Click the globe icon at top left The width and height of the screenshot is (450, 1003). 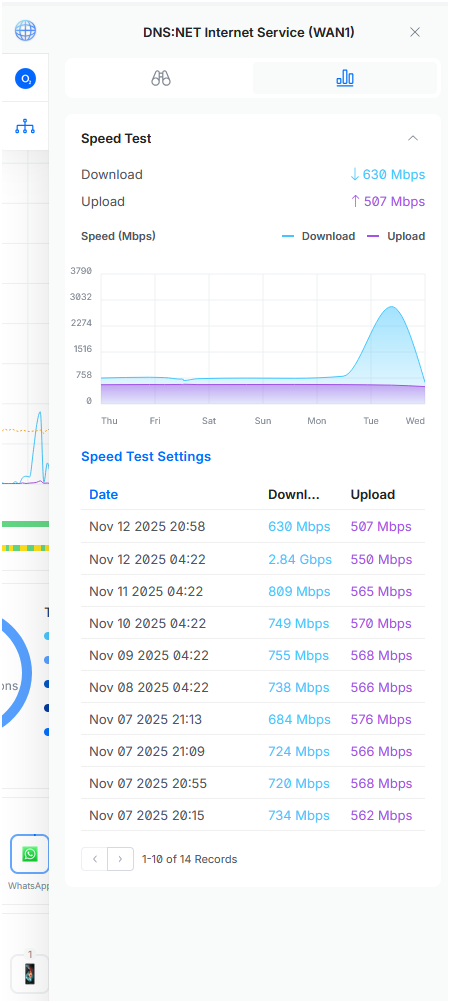(26, 30)
